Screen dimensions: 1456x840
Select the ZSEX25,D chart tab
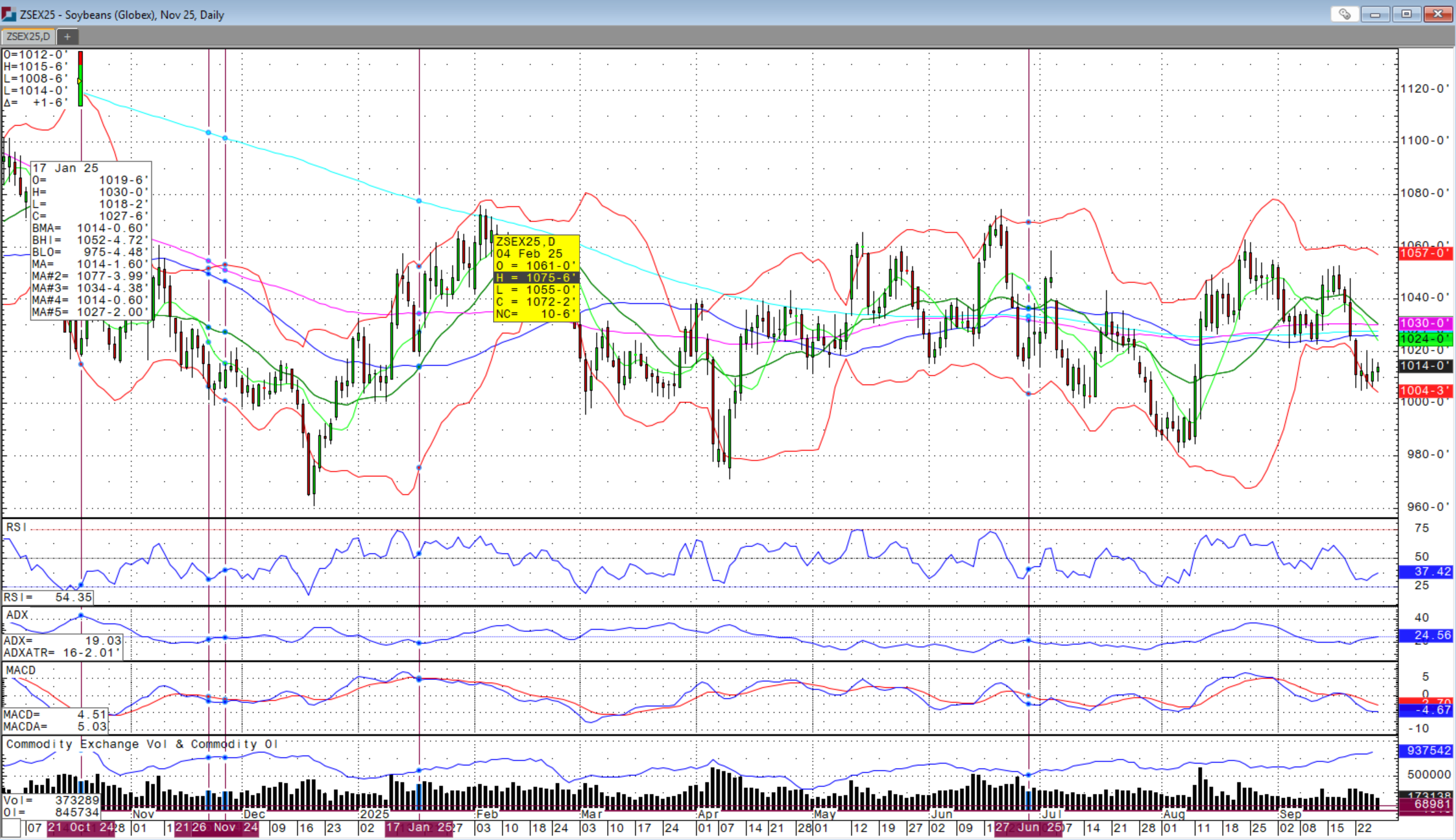[x=28, y=37]
